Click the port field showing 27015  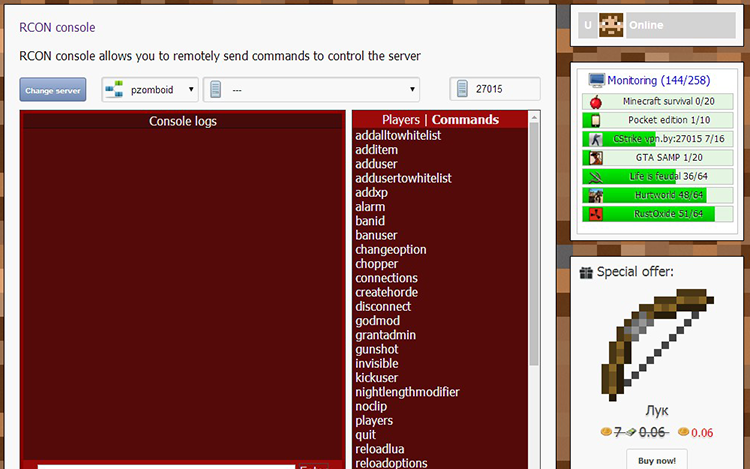[x=495, y=90]
